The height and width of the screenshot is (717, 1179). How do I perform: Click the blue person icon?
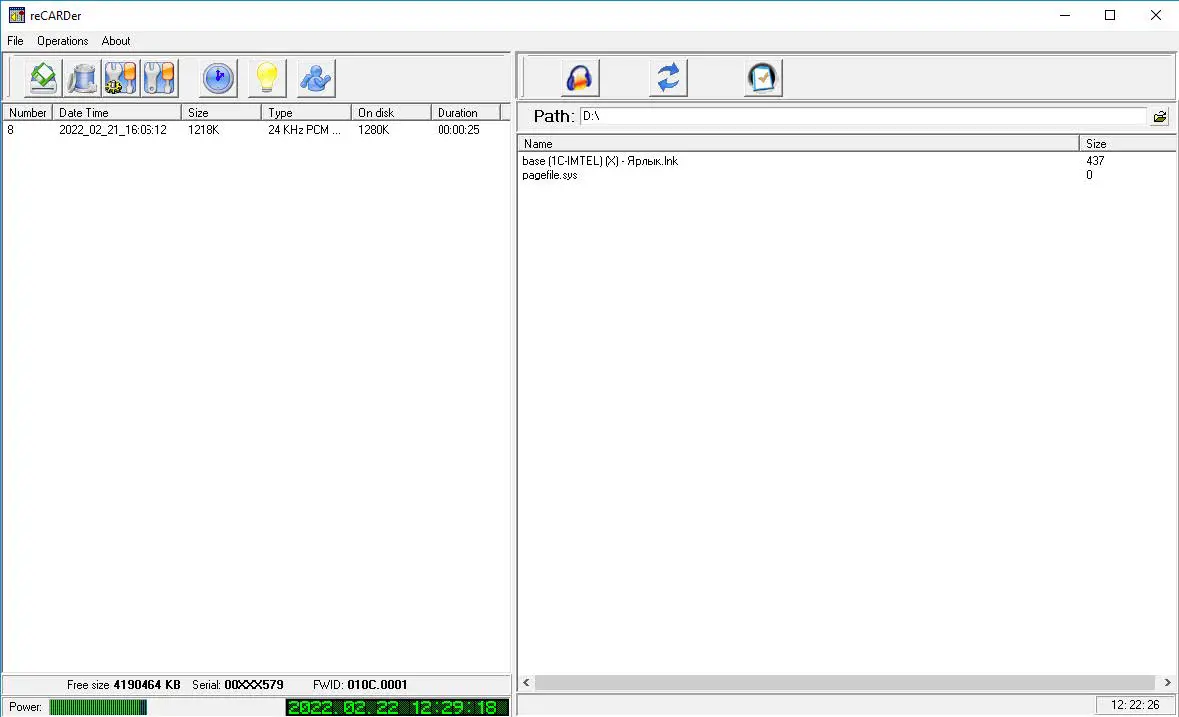[315, 77]
